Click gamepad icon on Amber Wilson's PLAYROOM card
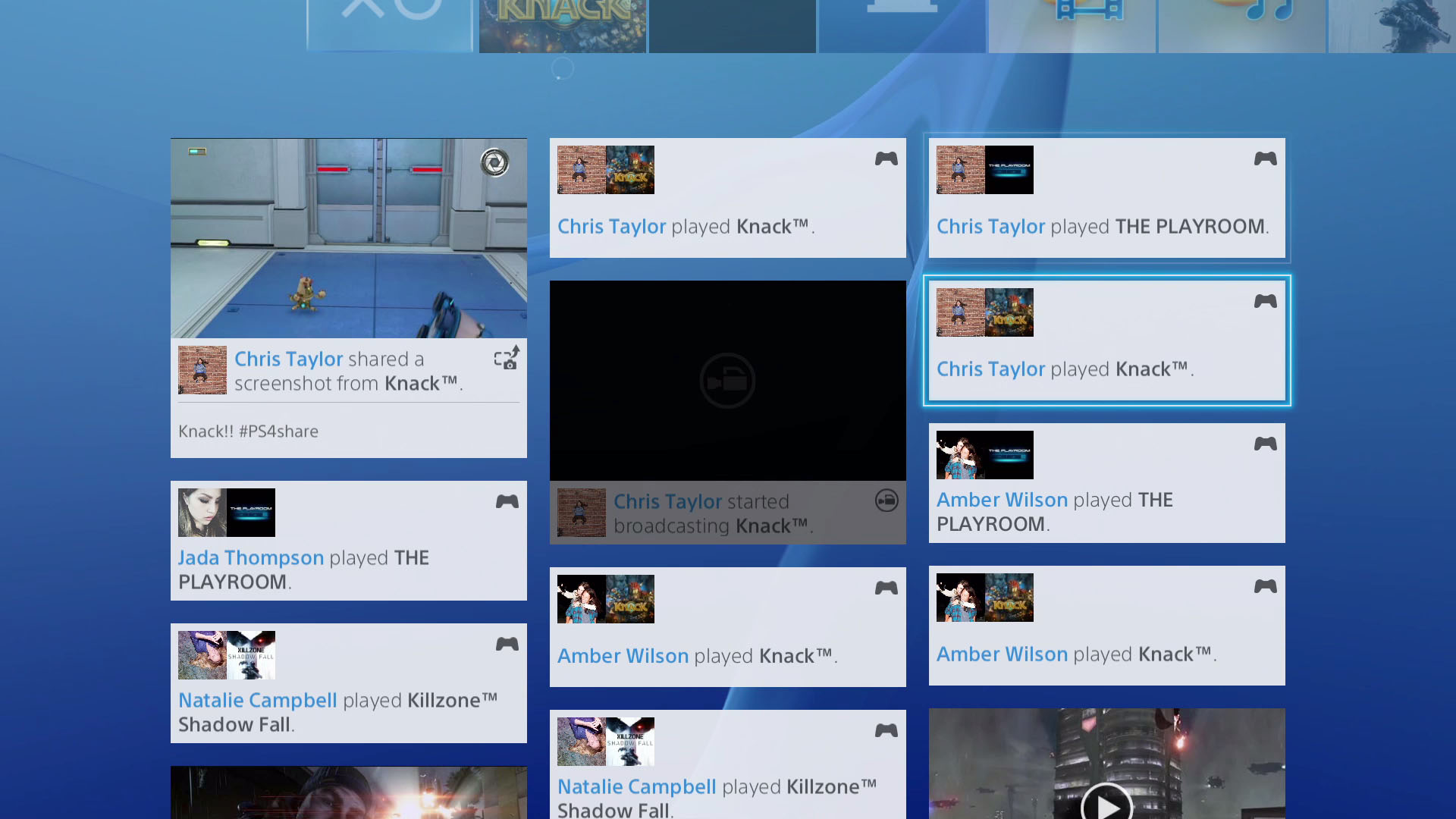 (x=1266, y=444)
